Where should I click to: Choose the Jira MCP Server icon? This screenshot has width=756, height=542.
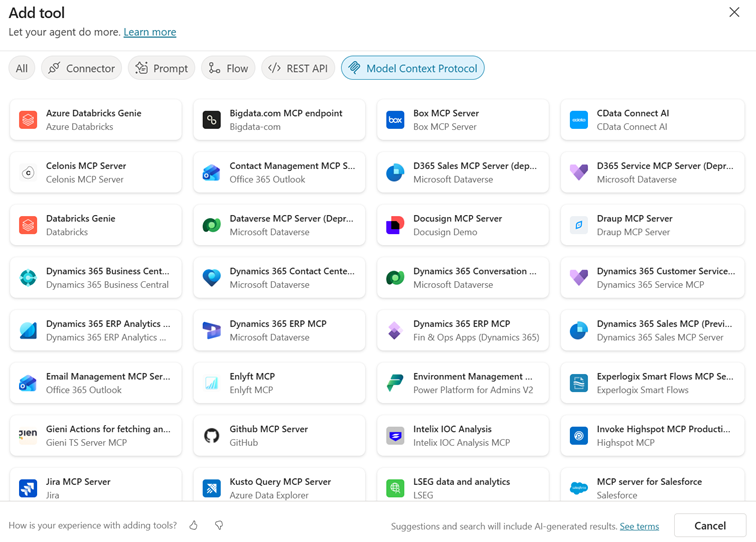28,488
